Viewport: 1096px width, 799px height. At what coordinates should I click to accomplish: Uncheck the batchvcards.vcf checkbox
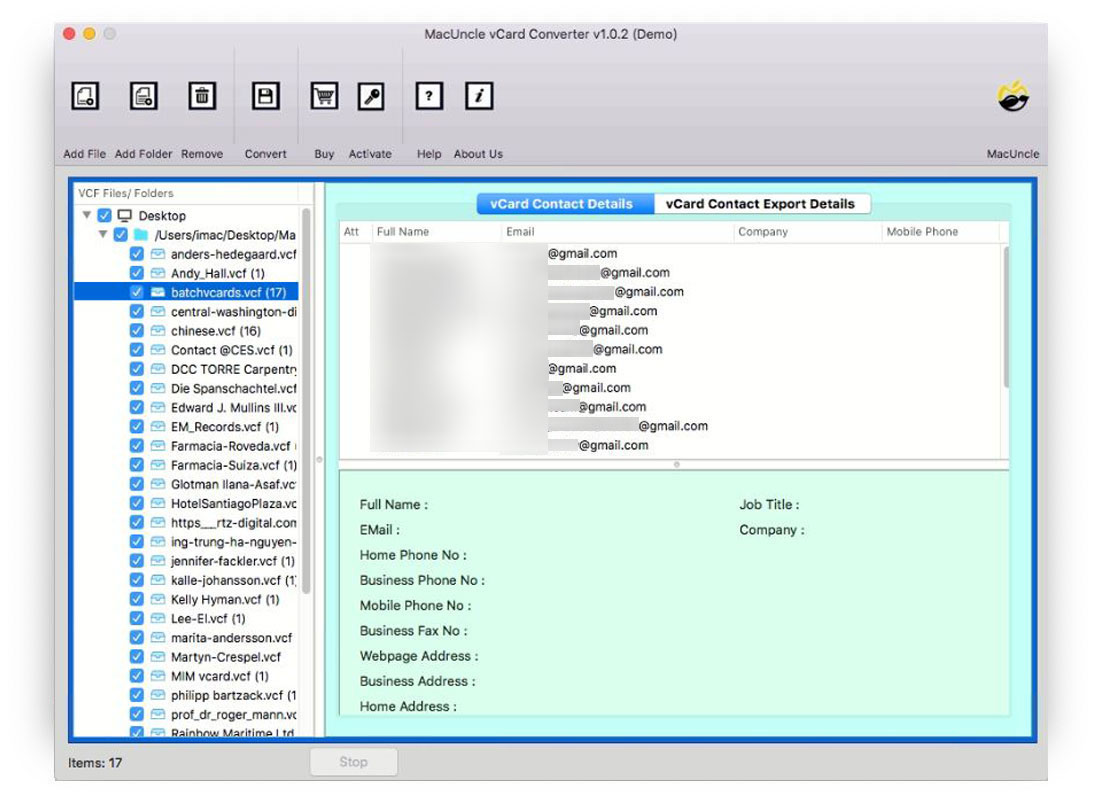pos(138,292)
